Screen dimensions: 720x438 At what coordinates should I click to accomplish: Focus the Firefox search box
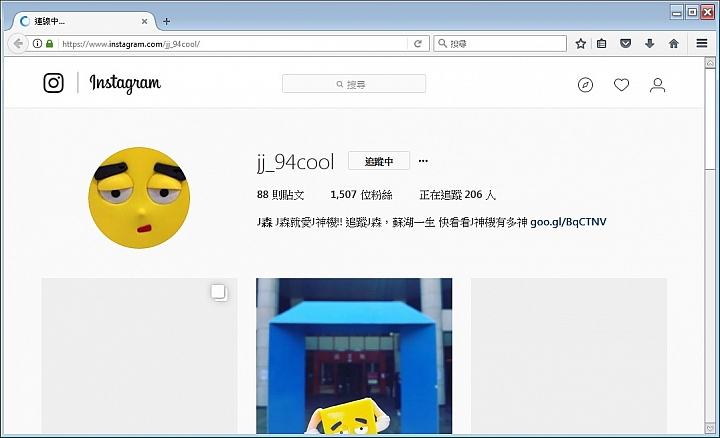pyautogui.click(x=500, y=44)
